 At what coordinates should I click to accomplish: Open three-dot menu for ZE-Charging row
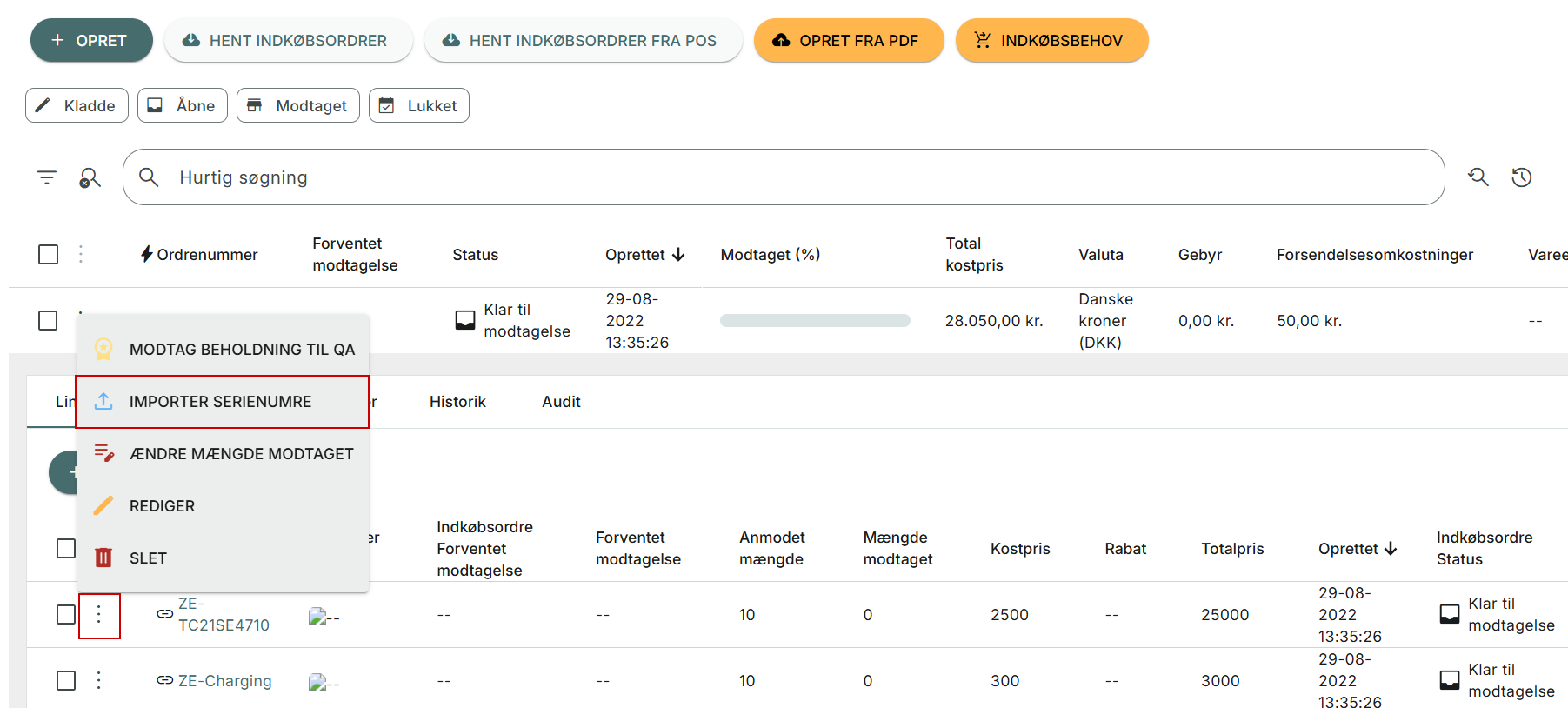click(x=99, y=680)
